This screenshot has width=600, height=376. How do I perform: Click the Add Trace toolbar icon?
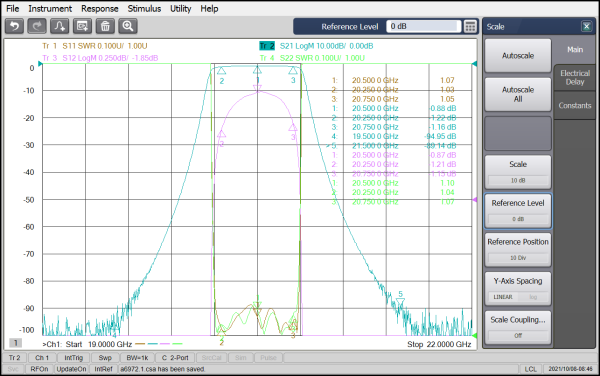pyautogui.click(x=60, y=26)
